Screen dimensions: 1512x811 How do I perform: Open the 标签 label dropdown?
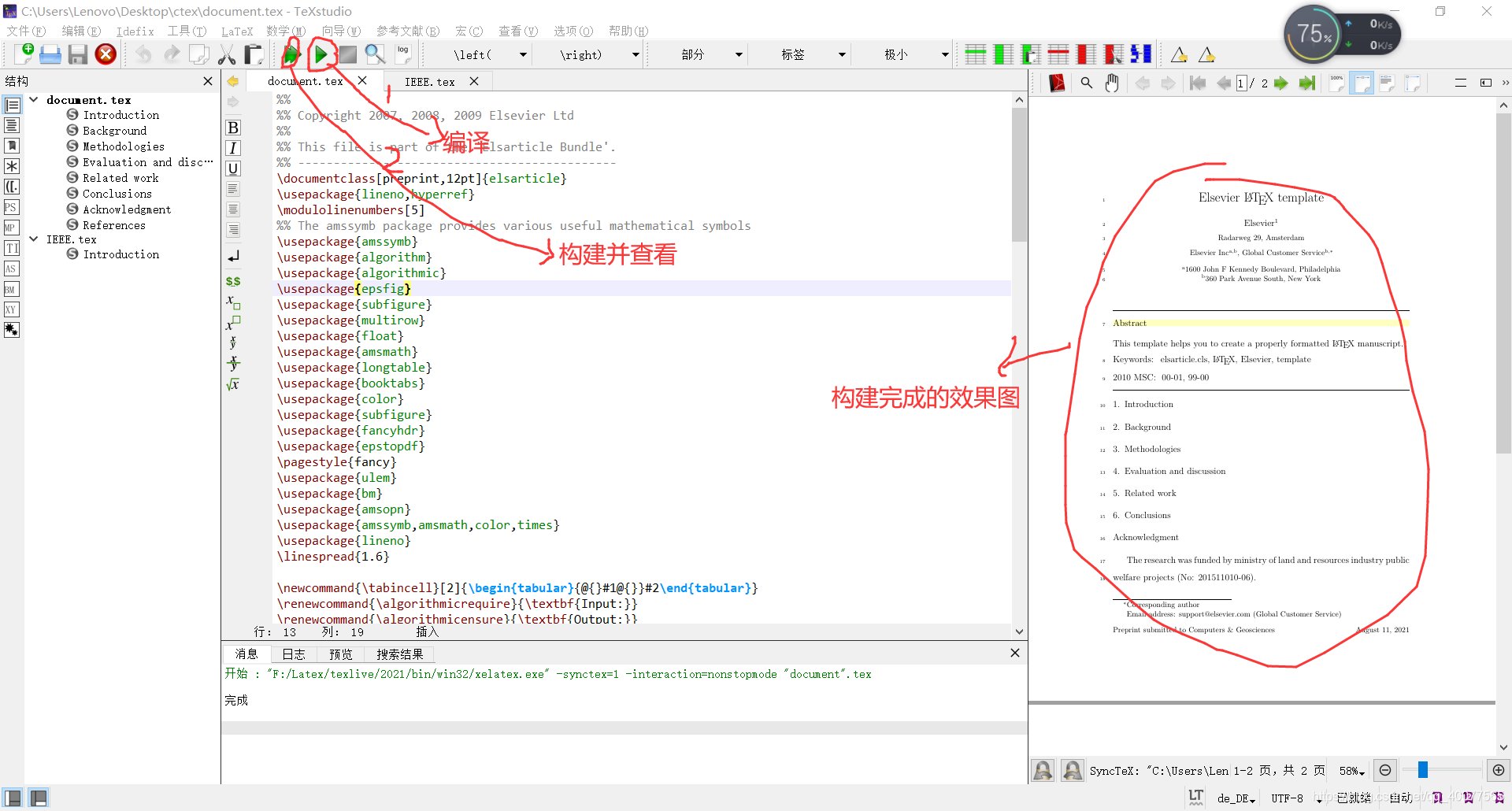point(842,54)
